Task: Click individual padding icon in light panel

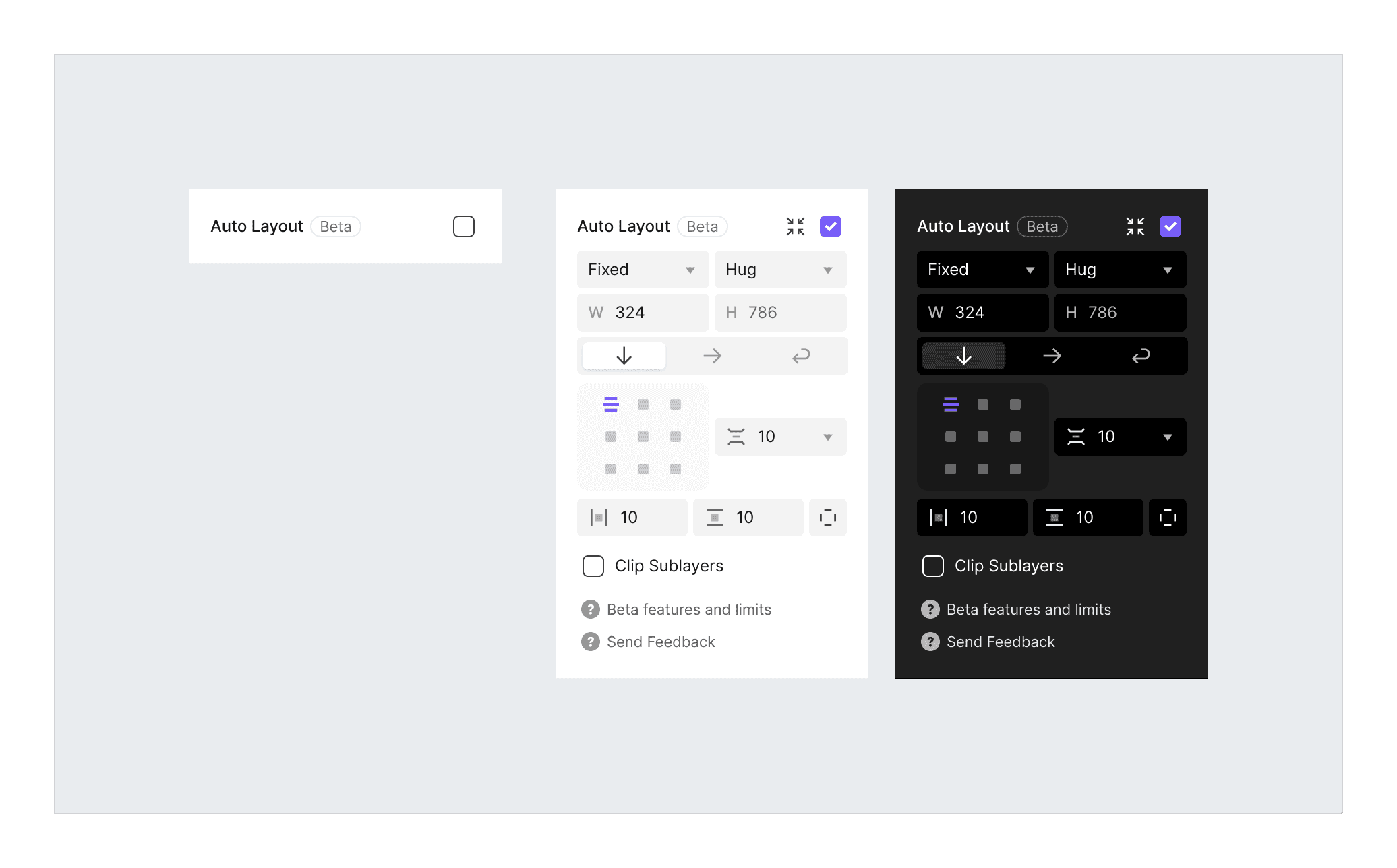Action: [x=828, y=518]
